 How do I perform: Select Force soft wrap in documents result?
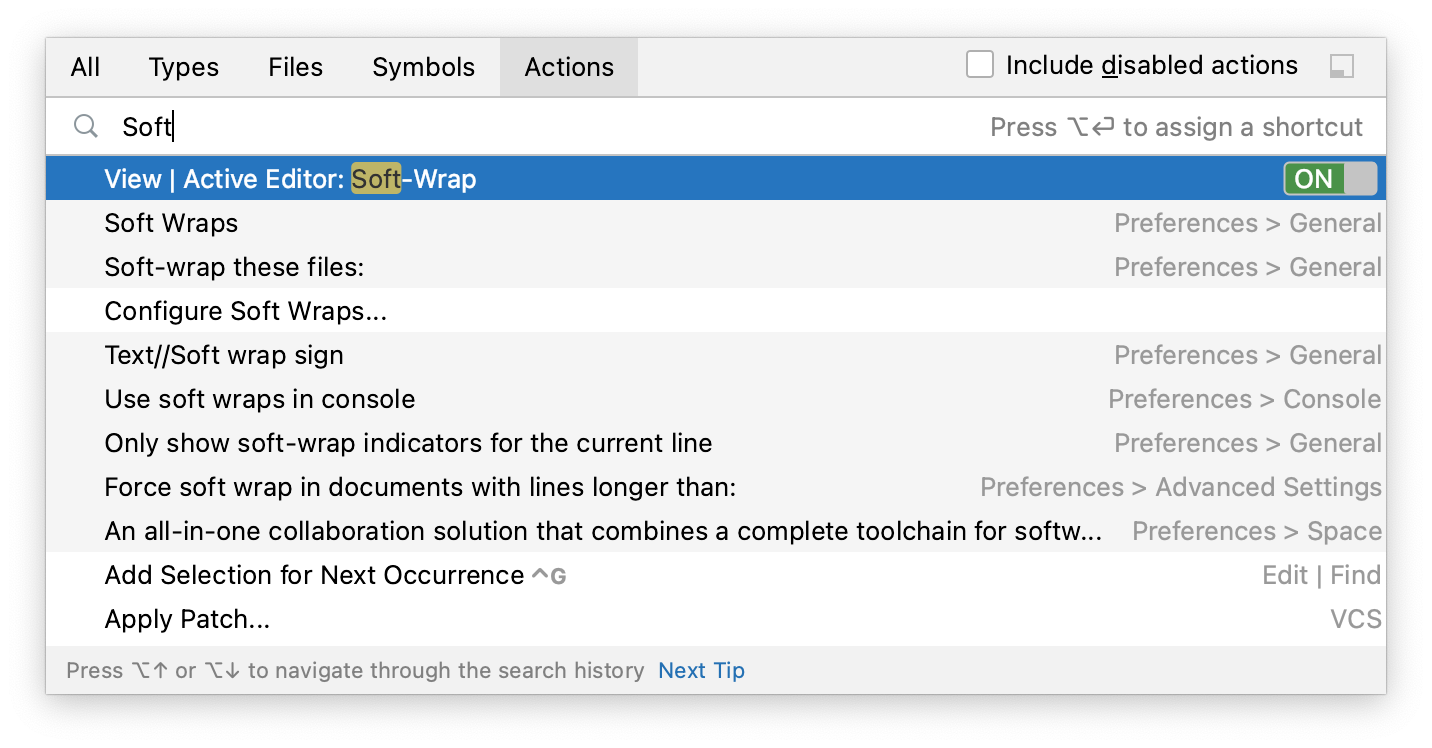tap(420, 487)
